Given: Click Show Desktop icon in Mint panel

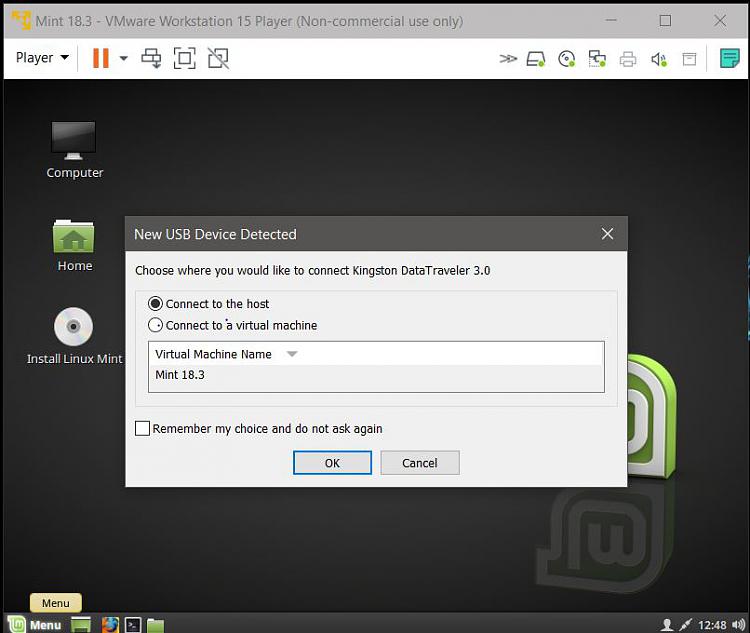Looking at the screenshot, I should tap(81, 624).
